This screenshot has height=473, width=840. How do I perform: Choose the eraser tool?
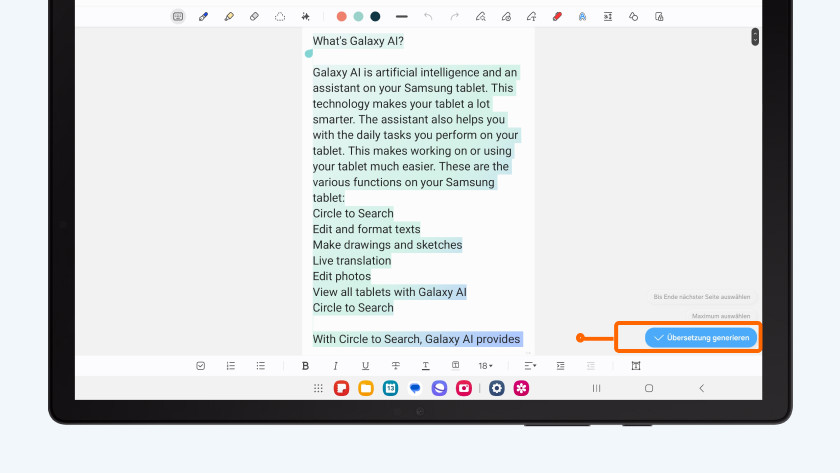coord(254,17)
